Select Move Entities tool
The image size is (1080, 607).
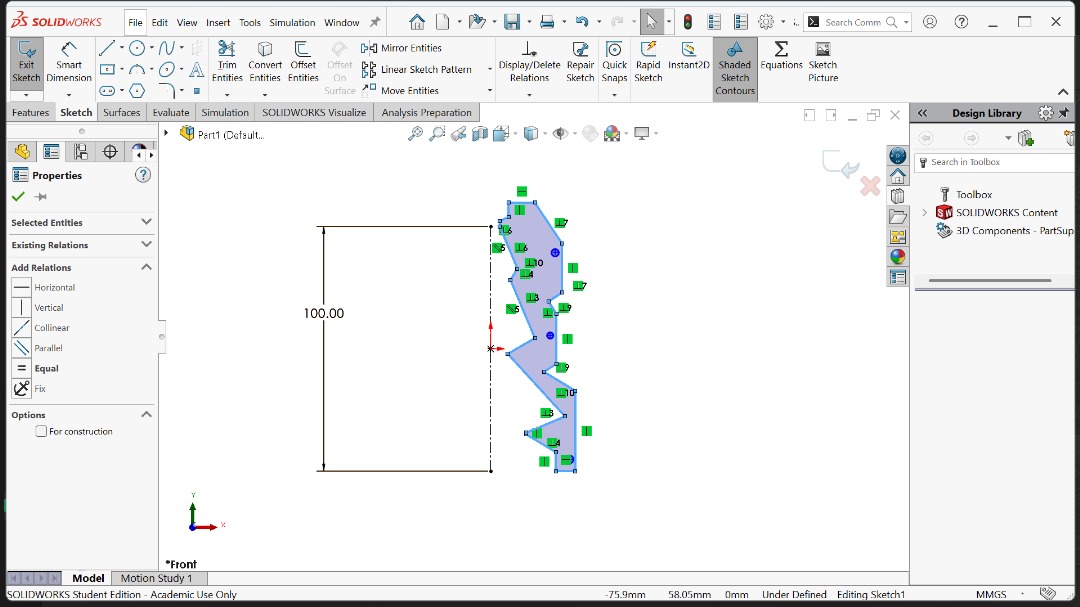400,90
